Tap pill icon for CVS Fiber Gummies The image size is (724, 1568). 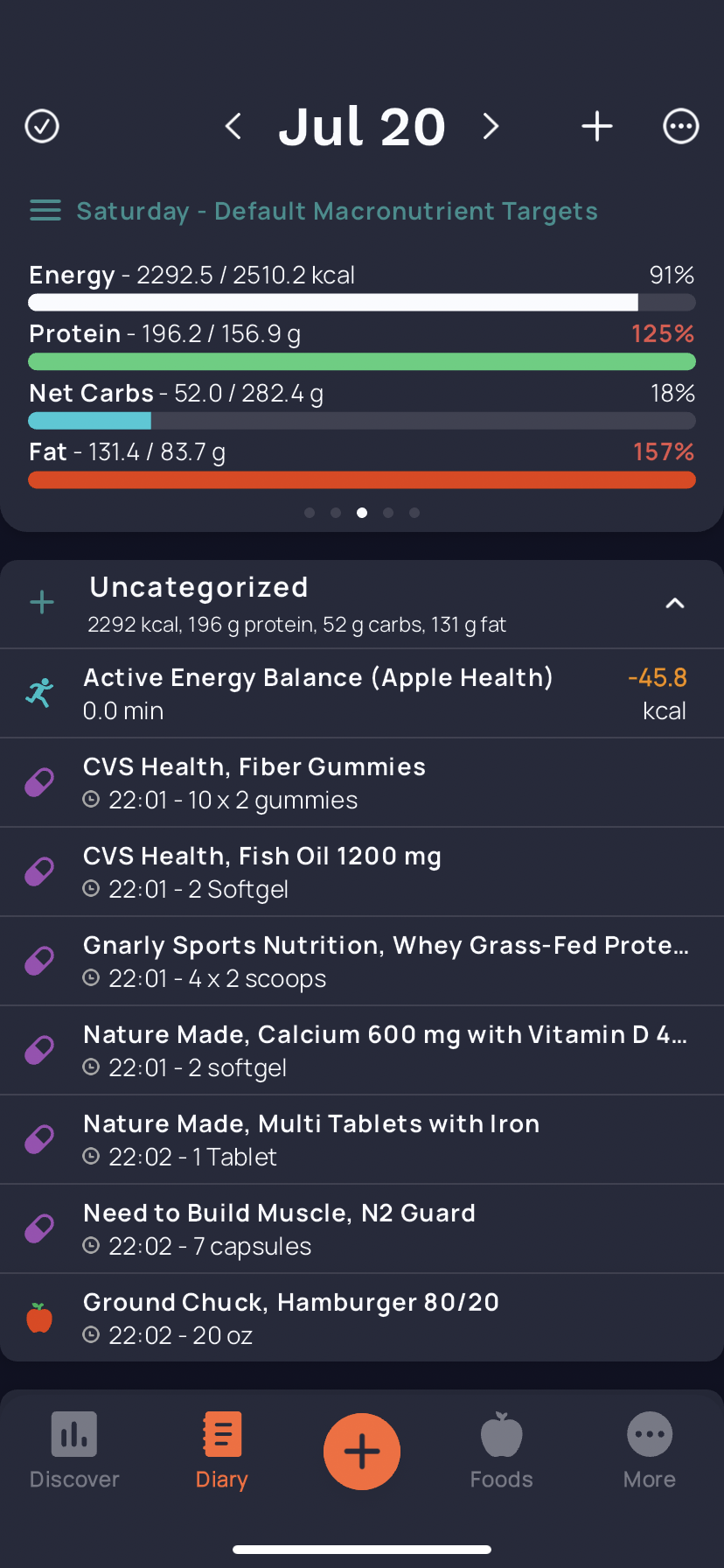click(39, 783)
